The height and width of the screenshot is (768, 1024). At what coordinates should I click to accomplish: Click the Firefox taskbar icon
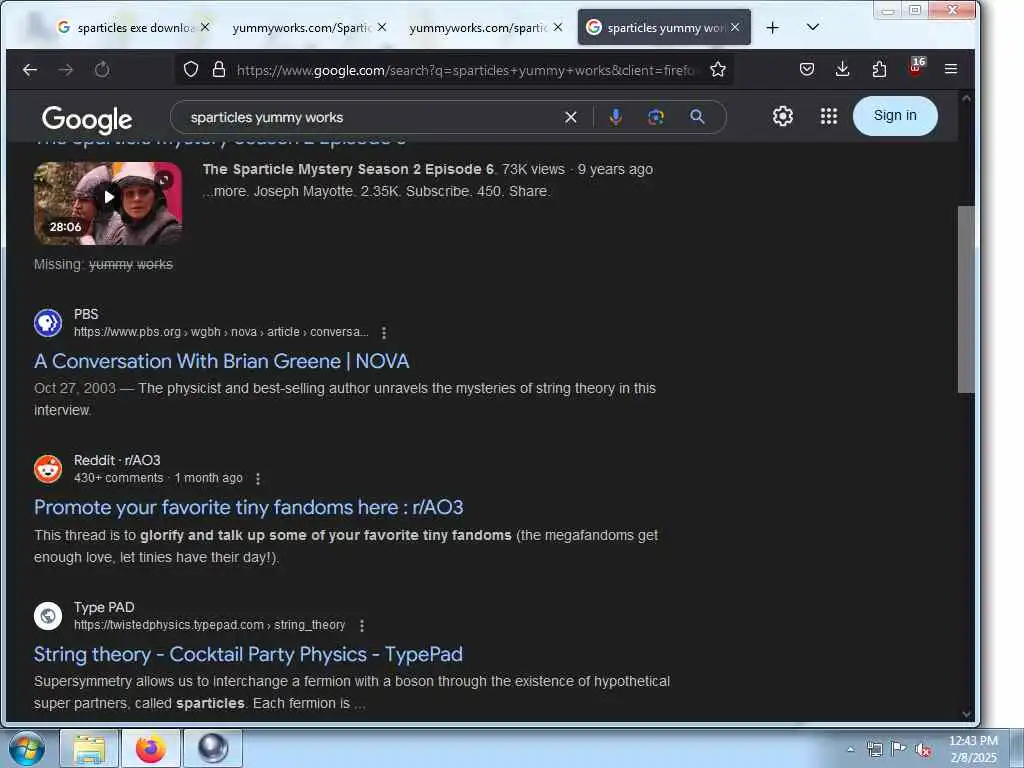coord(151,749)
